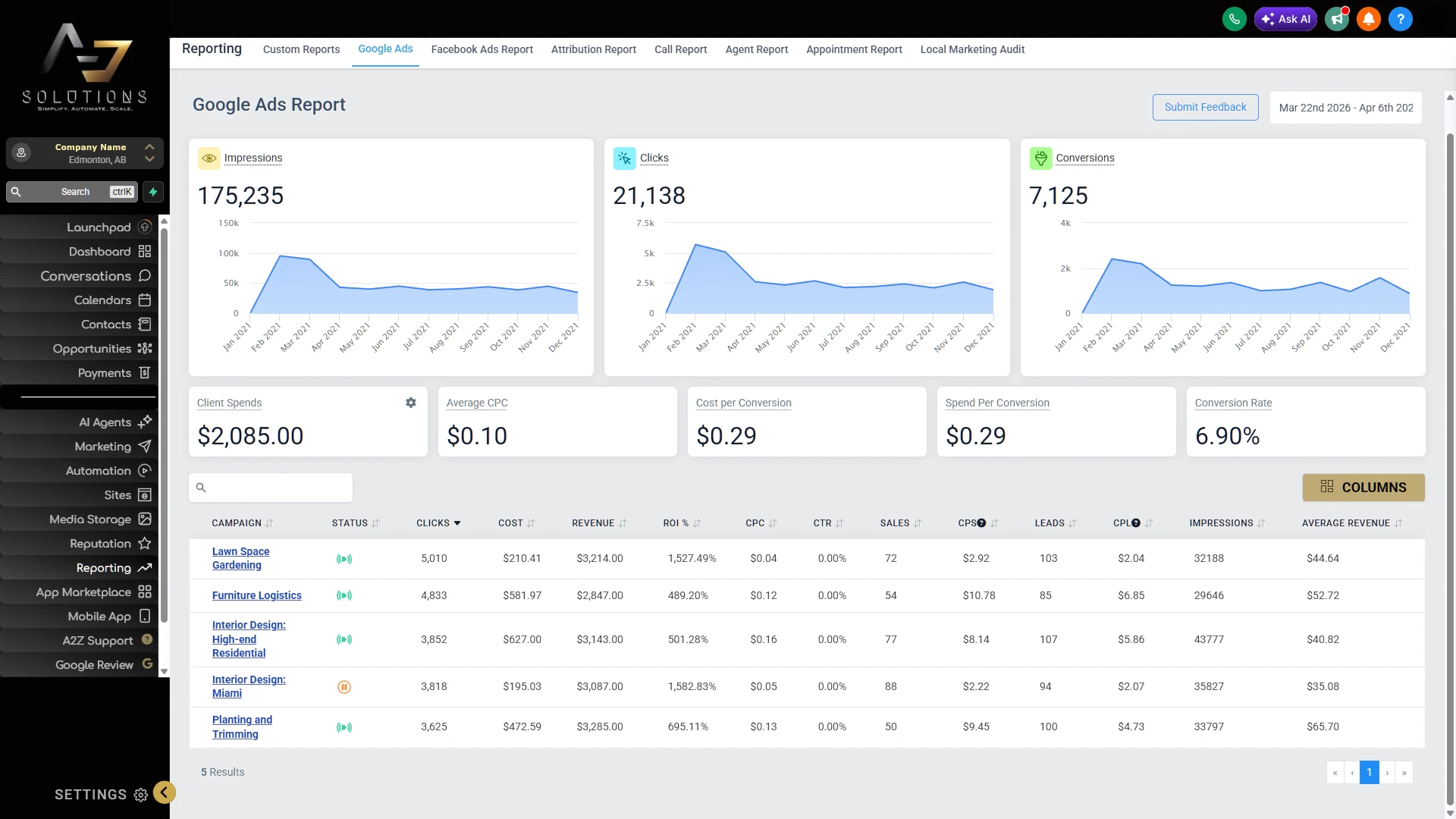Click the active status icon for Lawn Space Gardening
This screenshot has width=1456, height=819.
pyautogui.click(x=344, y=559)
